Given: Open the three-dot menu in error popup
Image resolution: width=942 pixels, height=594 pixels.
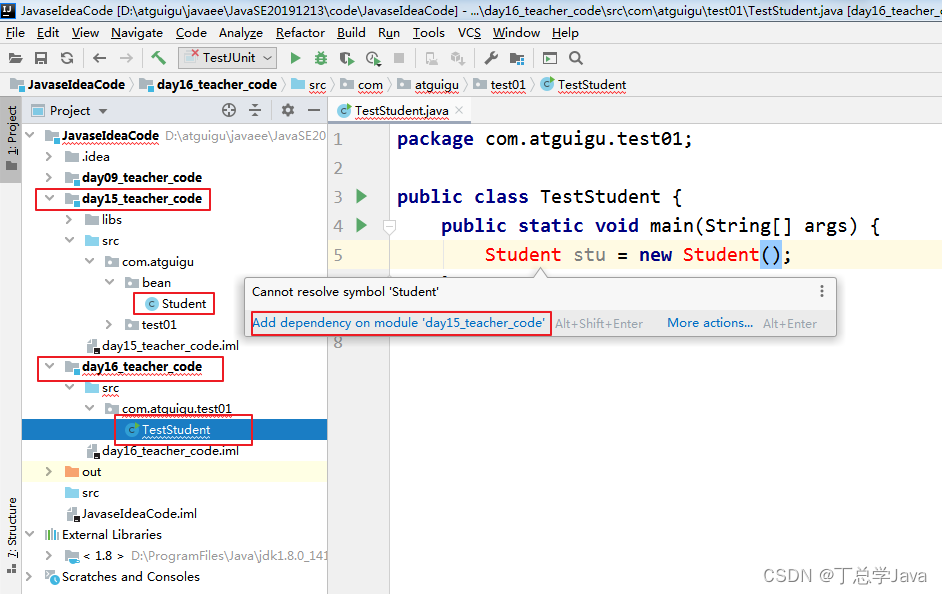Looking at the screenshot, I should pyautogui.click(x=822, y=291).
